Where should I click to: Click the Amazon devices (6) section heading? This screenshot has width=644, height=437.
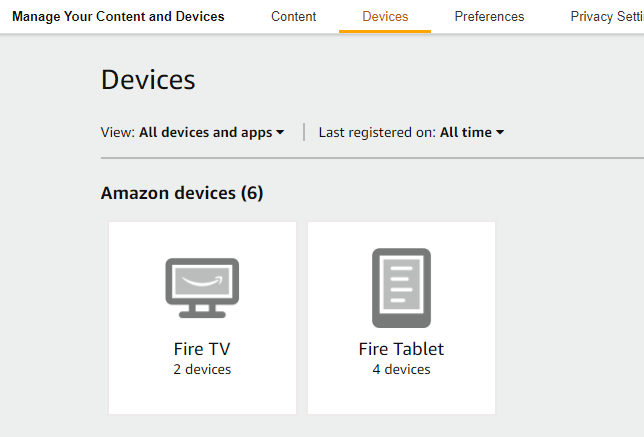coord(182,193)
